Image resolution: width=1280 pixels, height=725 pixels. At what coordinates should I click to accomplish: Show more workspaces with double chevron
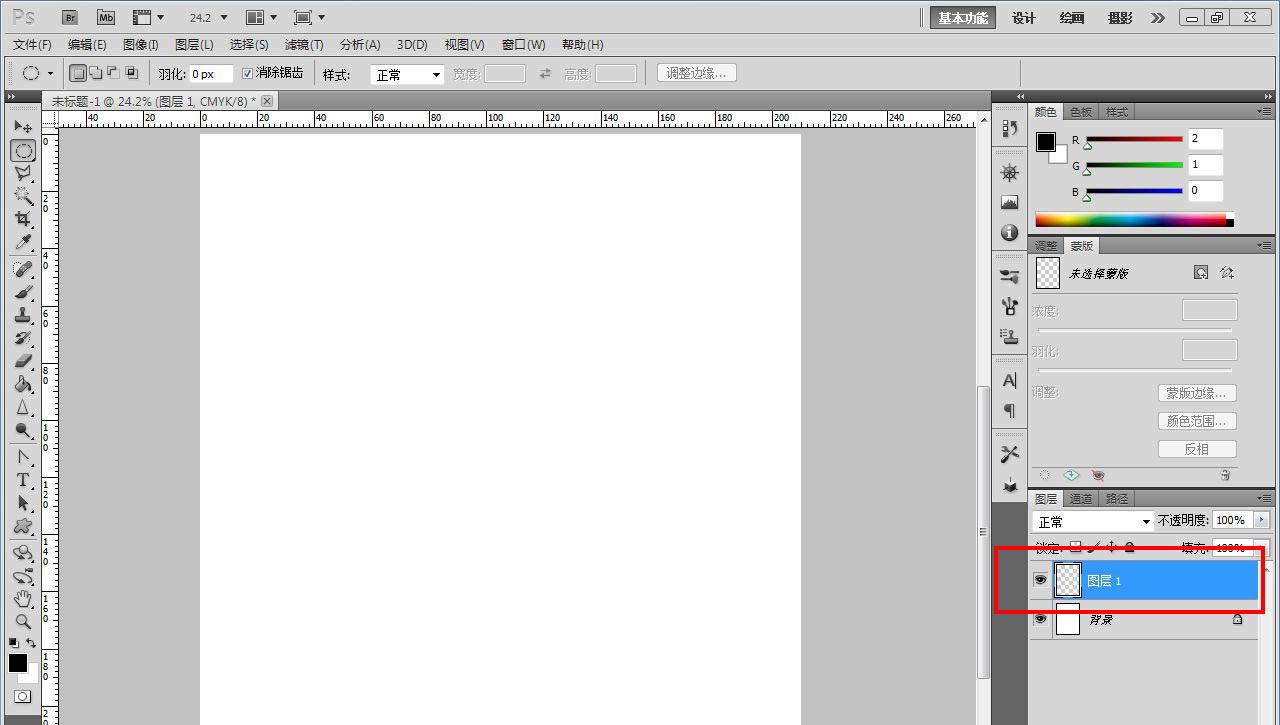coord(1158,18)
